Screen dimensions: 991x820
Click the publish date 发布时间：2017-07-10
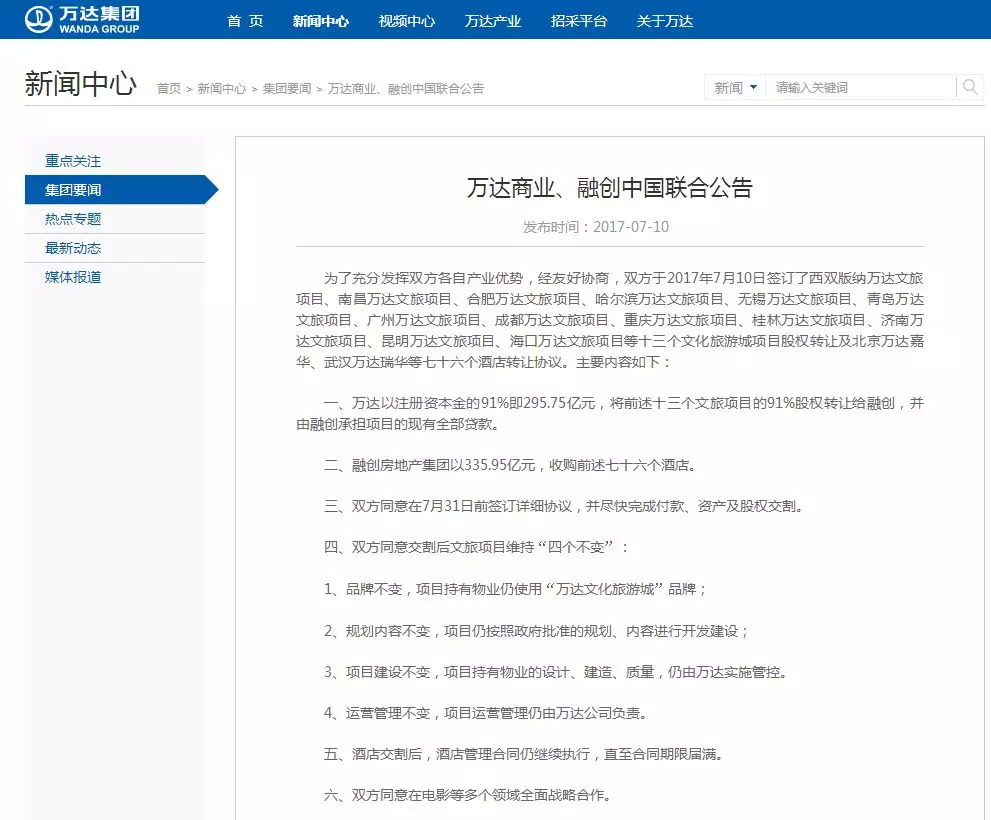pos(595,227)
